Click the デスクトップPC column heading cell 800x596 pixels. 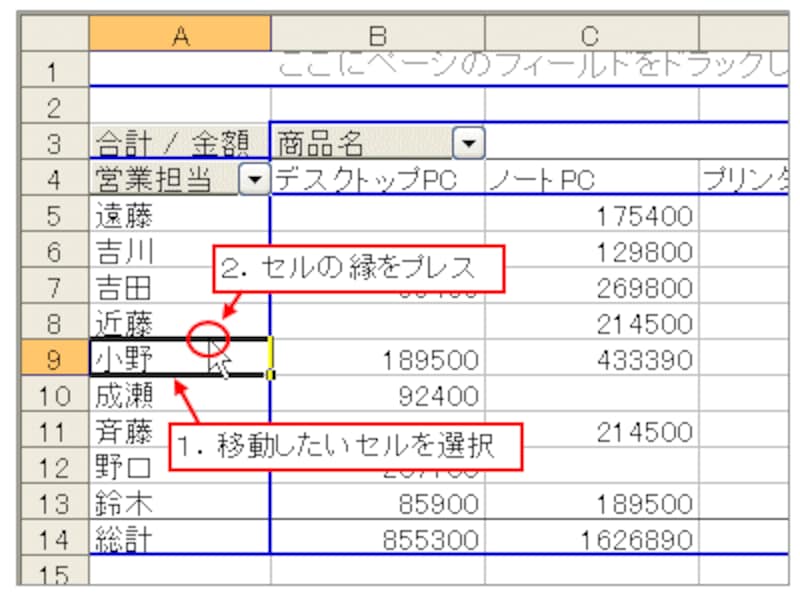(x=377, y=180)
